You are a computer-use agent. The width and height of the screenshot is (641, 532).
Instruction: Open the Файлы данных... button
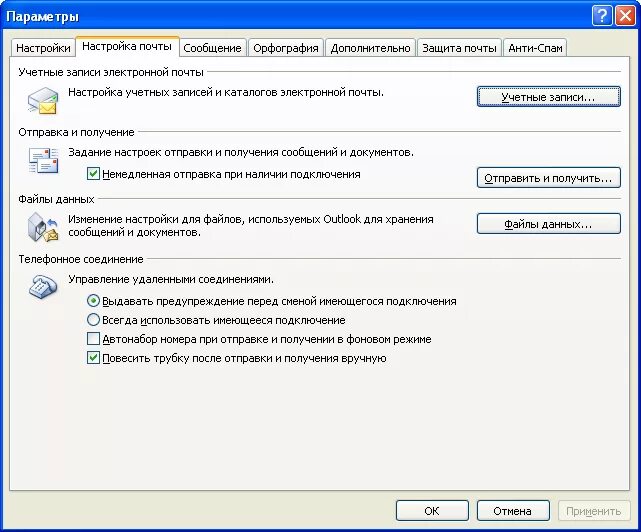click(x=549, y=224)
